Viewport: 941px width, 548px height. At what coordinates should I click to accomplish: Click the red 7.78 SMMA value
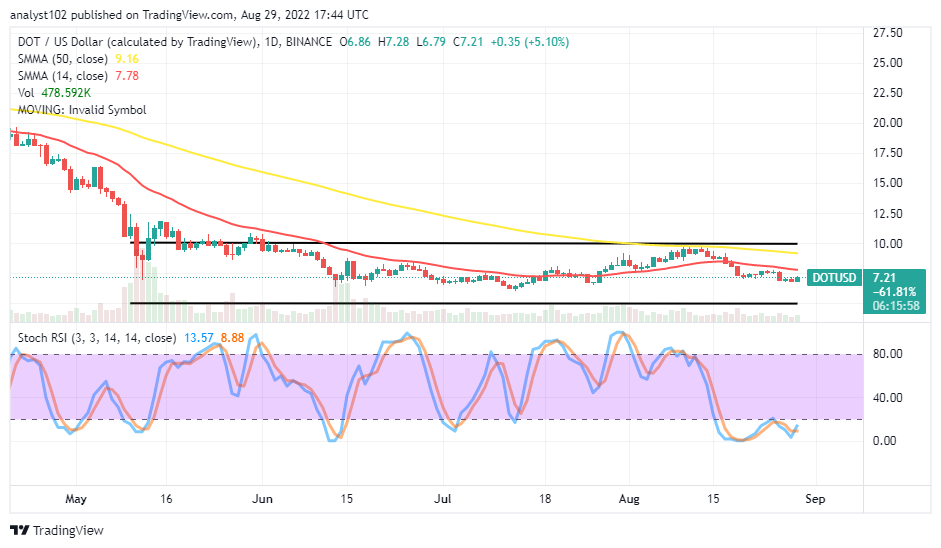click(x=127, y=76)
